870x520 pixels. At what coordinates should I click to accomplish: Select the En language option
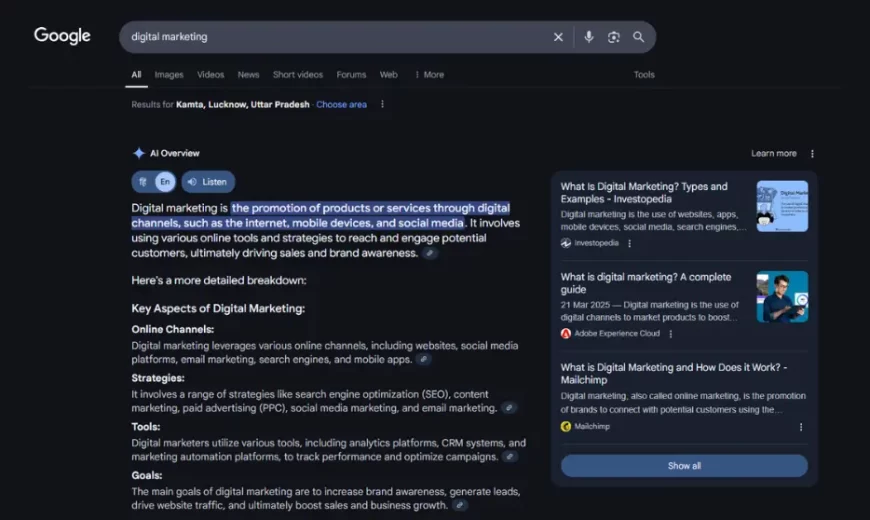165,182
